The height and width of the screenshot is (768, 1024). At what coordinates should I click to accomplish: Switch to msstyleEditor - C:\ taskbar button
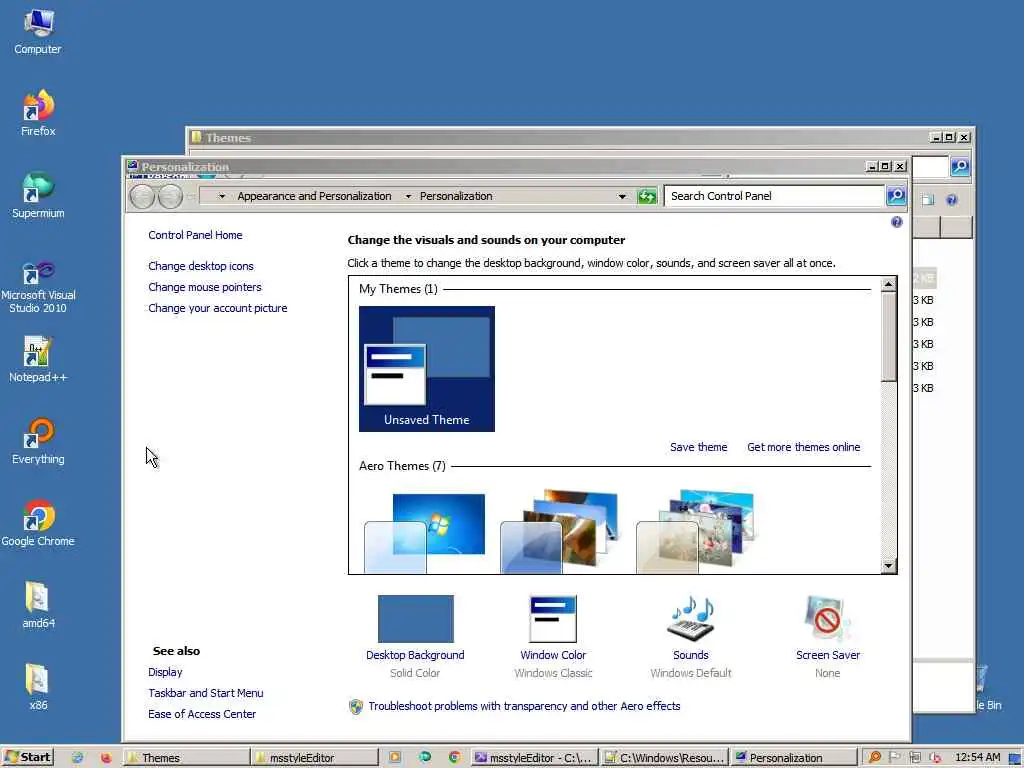pos(534,758)
